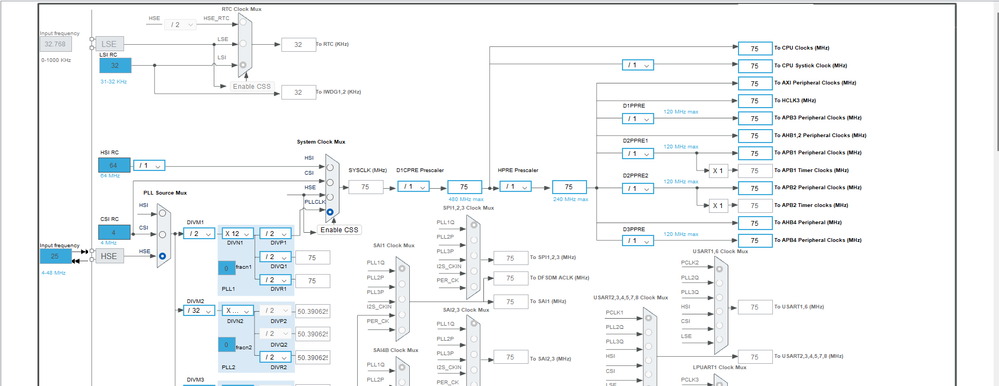Open the CPU Systick clock divider dropdown

pyautogui.click(x=638, y=65)
